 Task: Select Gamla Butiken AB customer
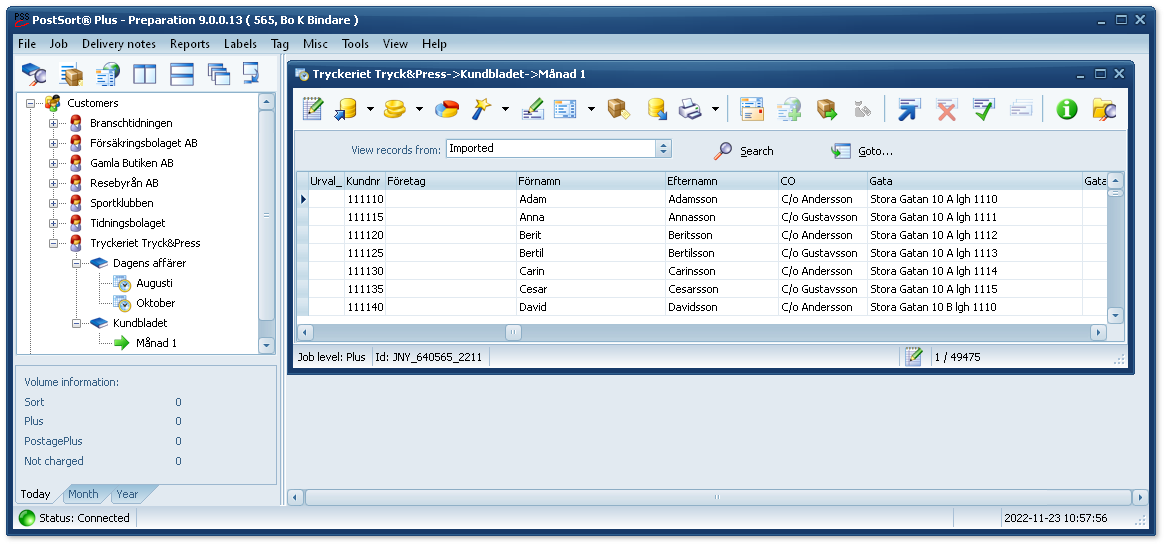point(132,163)
